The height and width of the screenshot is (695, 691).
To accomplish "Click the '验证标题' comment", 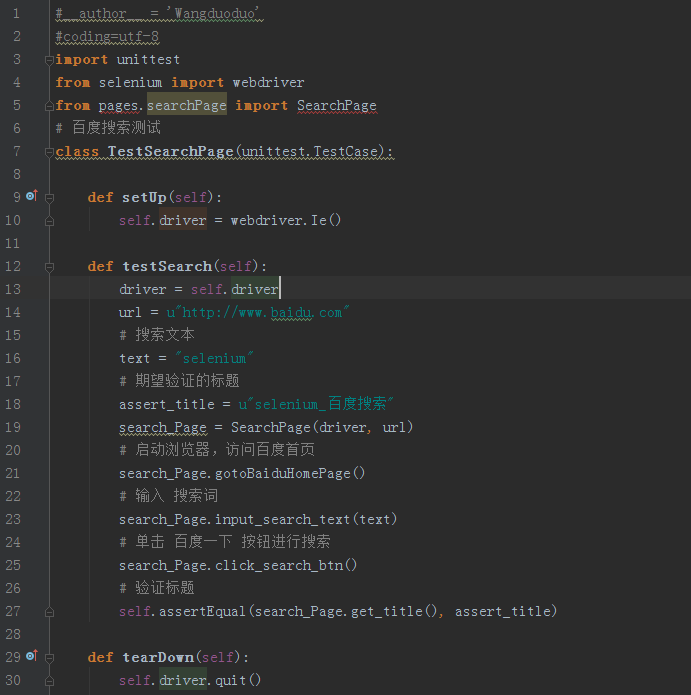I will [x=164, y=588].
